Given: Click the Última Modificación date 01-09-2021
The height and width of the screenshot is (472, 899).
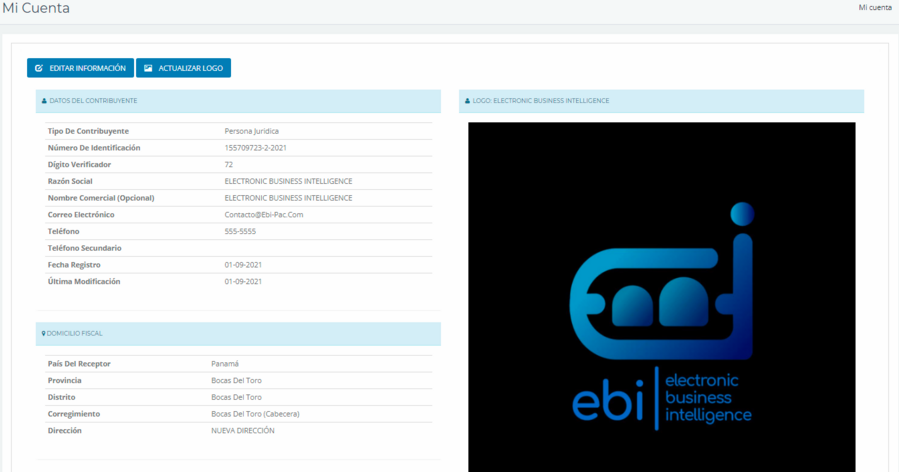Looking at the screenshot, I should 243,281.
